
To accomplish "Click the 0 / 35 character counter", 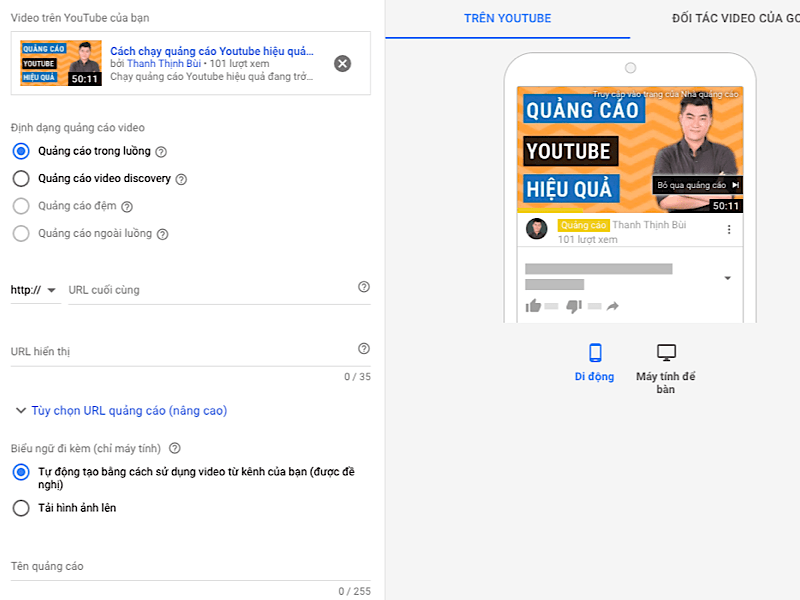I will [x=357, y=377].
